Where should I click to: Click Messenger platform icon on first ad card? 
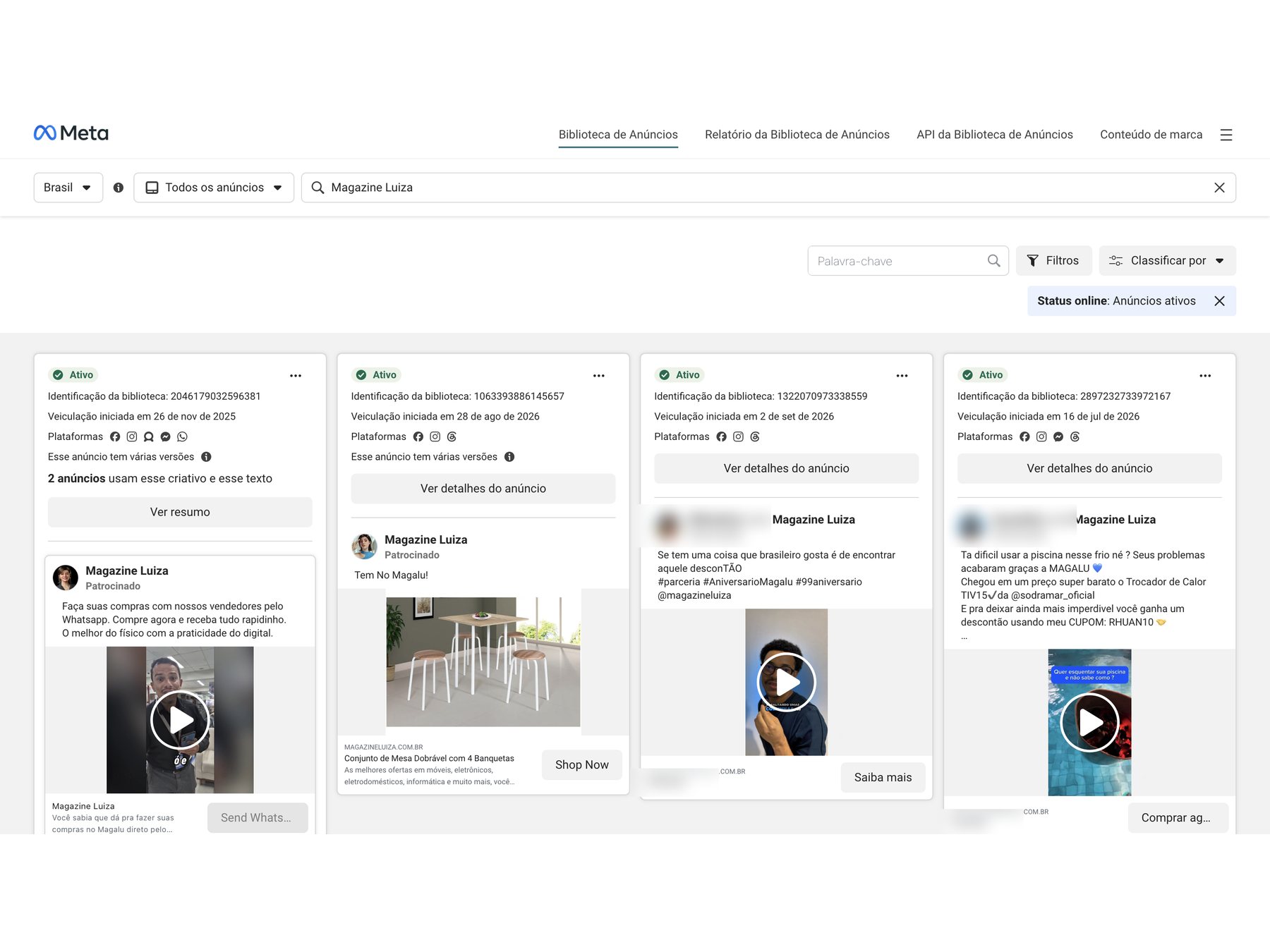point(166,437)
